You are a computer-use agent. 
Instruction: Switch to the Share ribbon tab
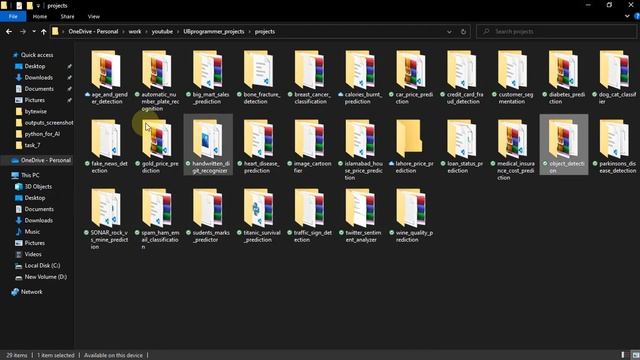click(67, 16)
